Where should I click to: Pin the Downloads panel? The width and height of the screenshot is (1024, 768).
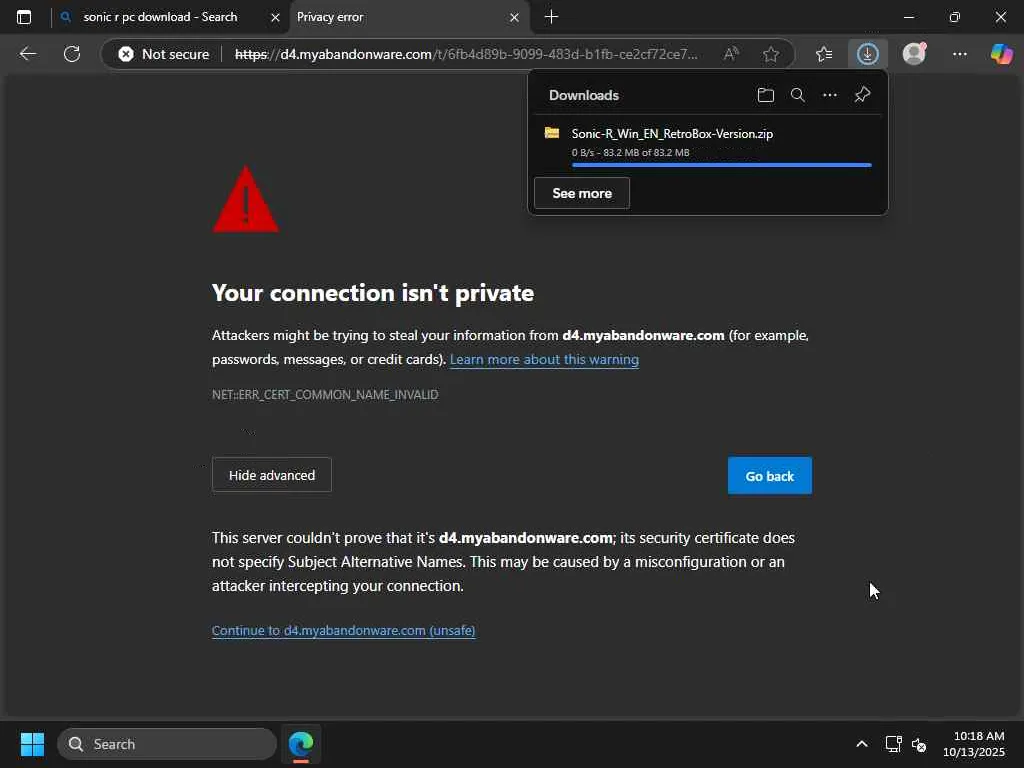pyautogui.click(x=862, y=95)
